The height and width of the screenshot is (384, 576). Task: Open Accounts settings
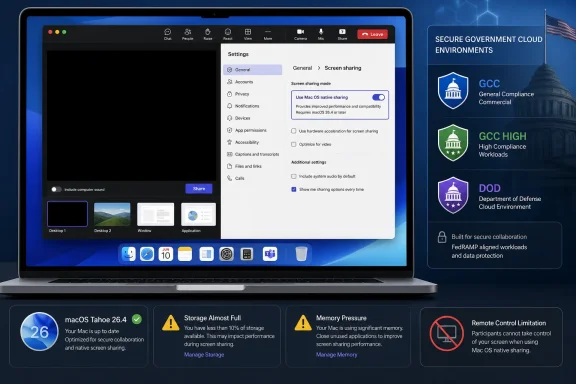point(253,82)
